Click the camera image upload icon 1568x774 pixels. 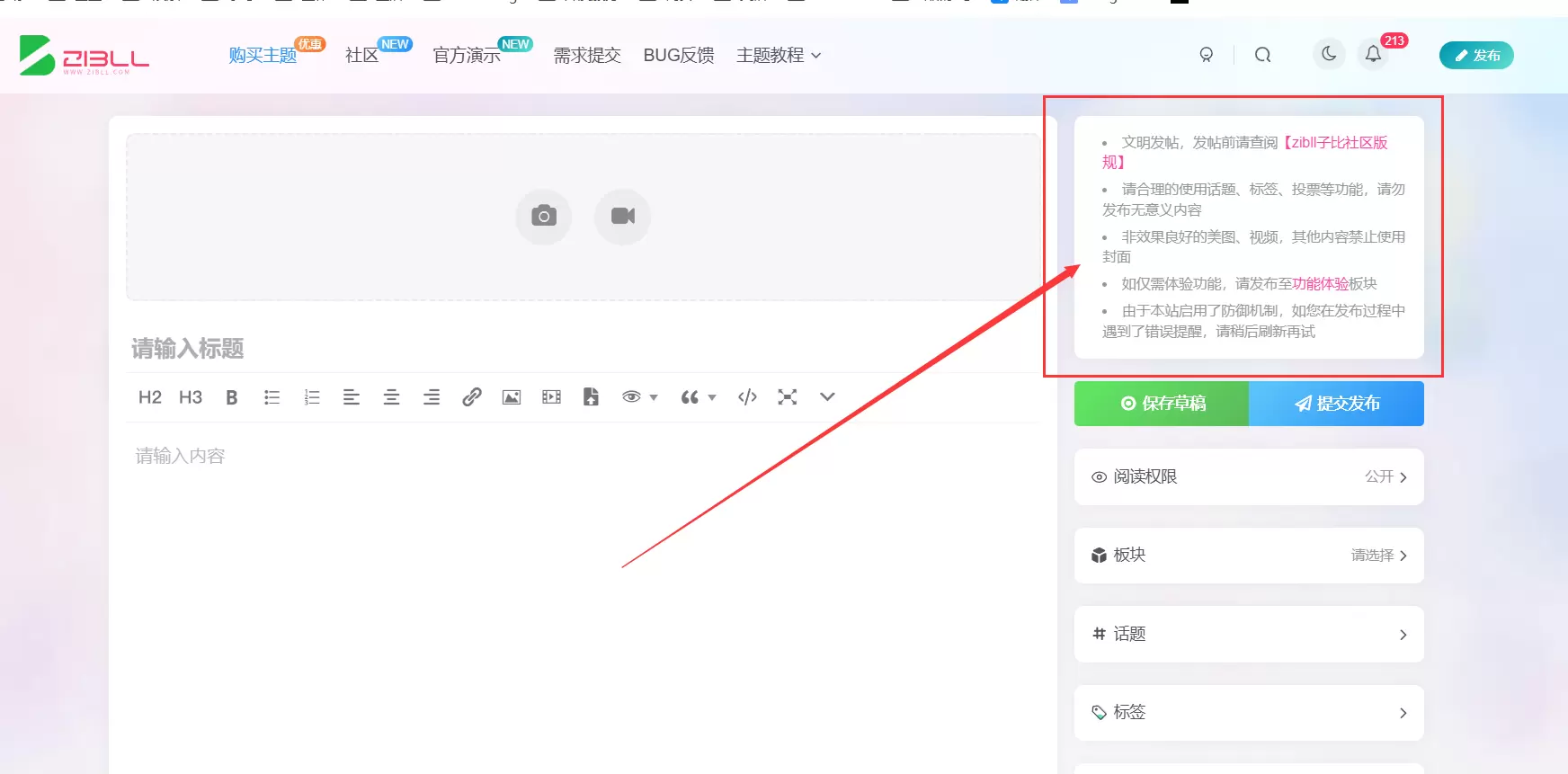(543, 217)
